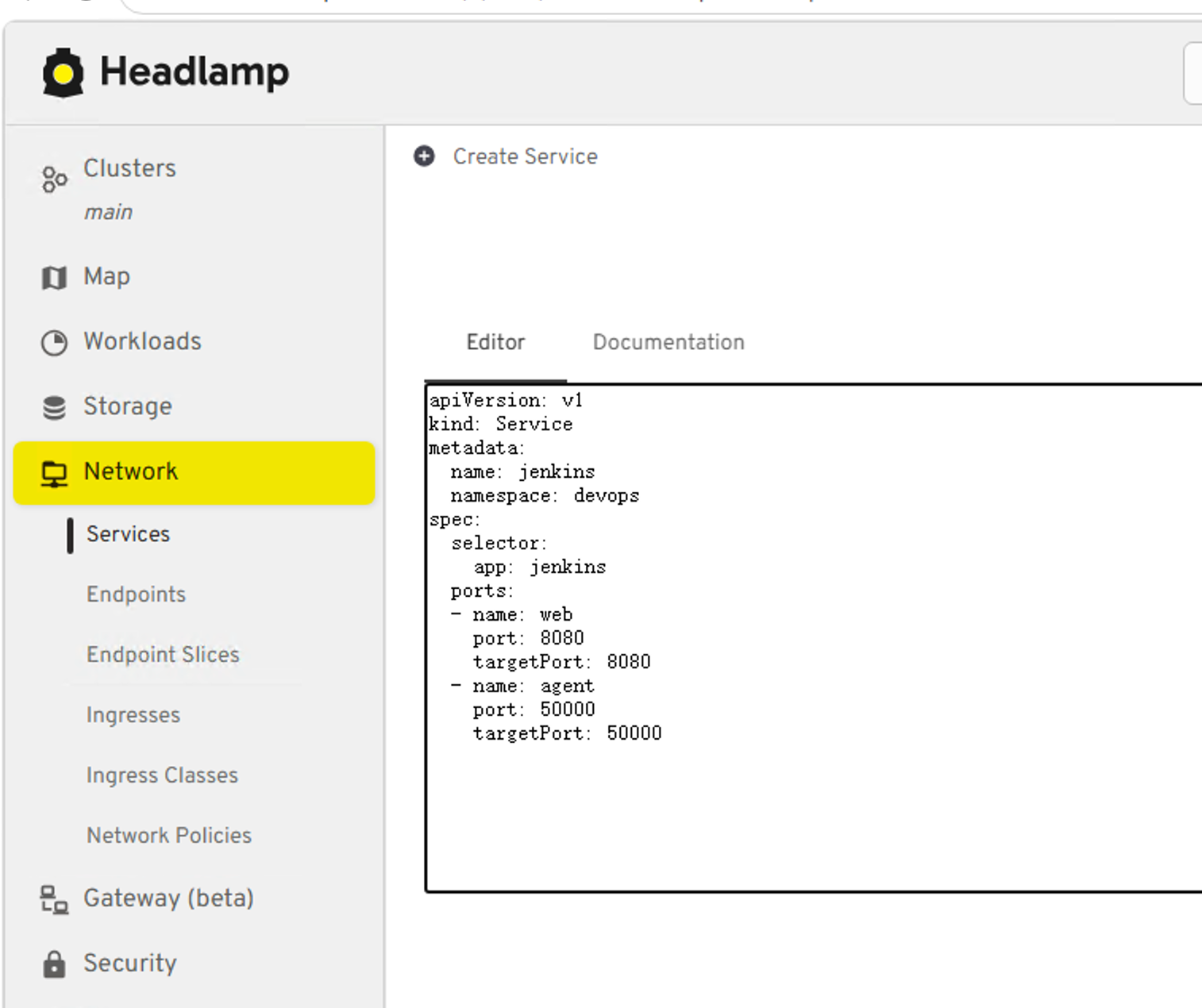Open the Services sub-item
Image resolution: width=1202 pixels, height=1008 pixels.
click(128, 534)
